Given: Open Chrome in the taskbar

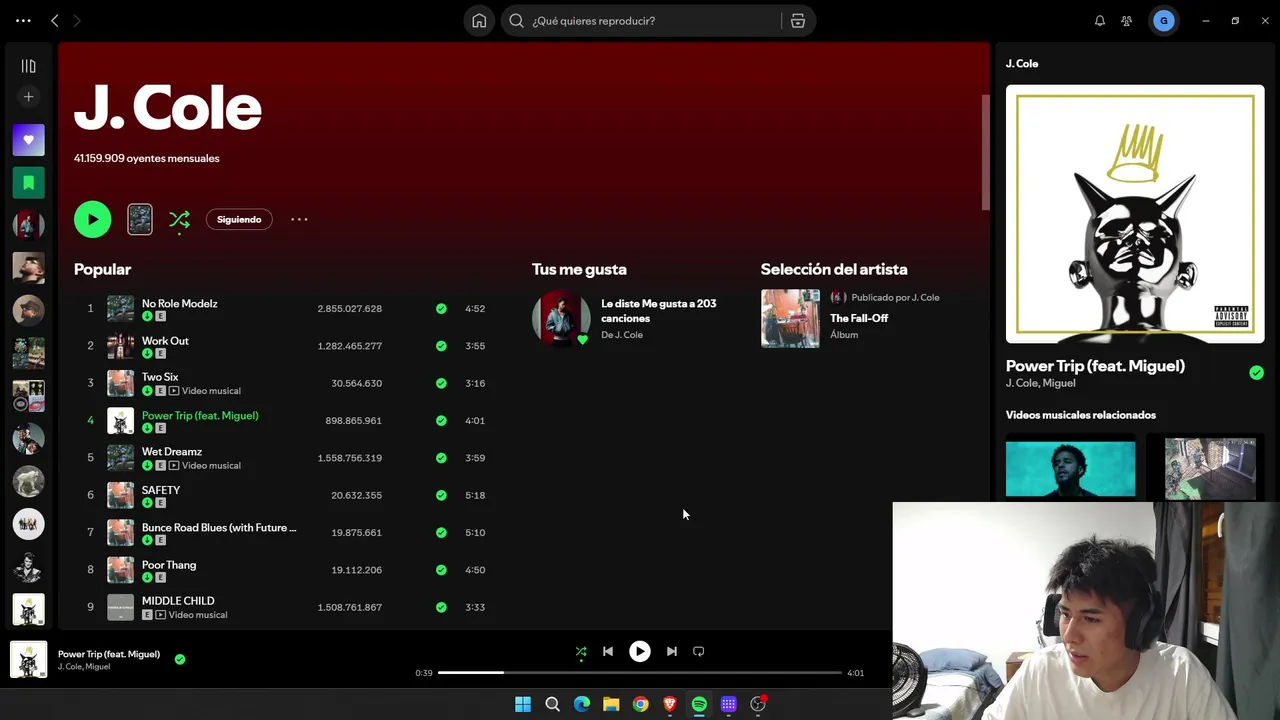Looking at the screenshot, I should pyautogui.click(x=640, y=704).
